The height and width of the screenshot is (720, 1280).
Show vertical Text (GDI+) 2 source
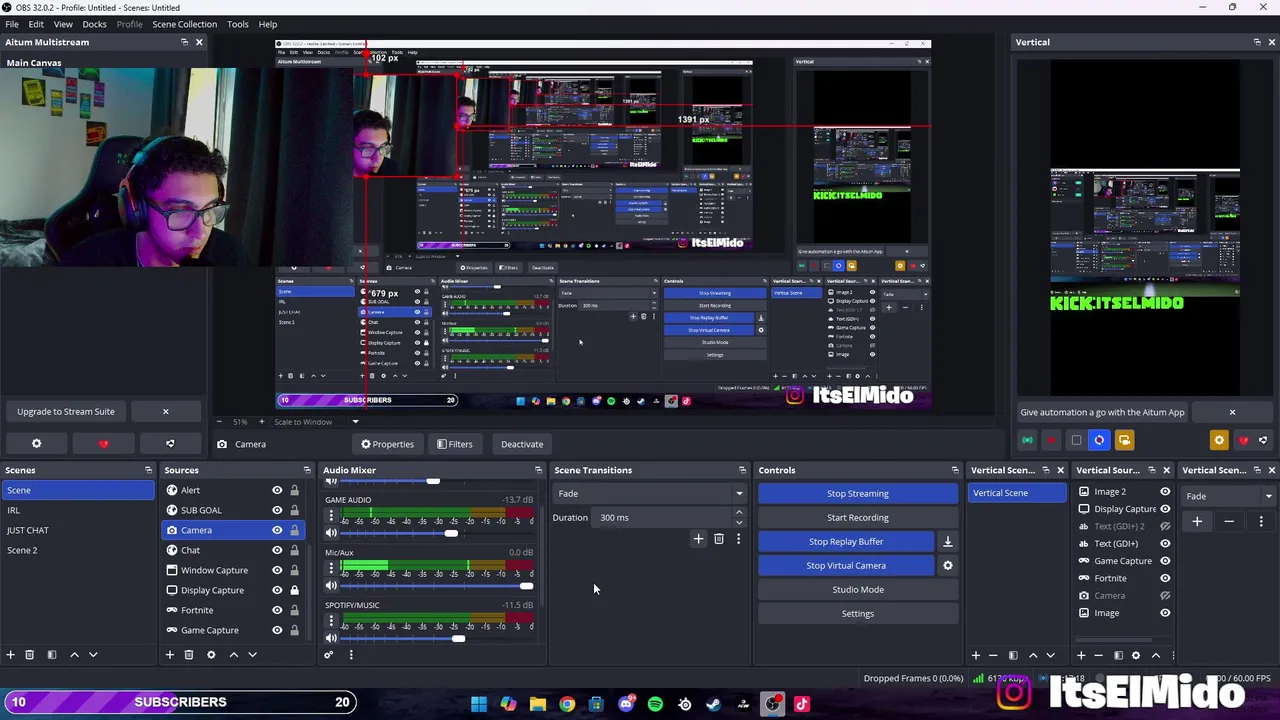pyautogui.click(x=1165, y=526)
